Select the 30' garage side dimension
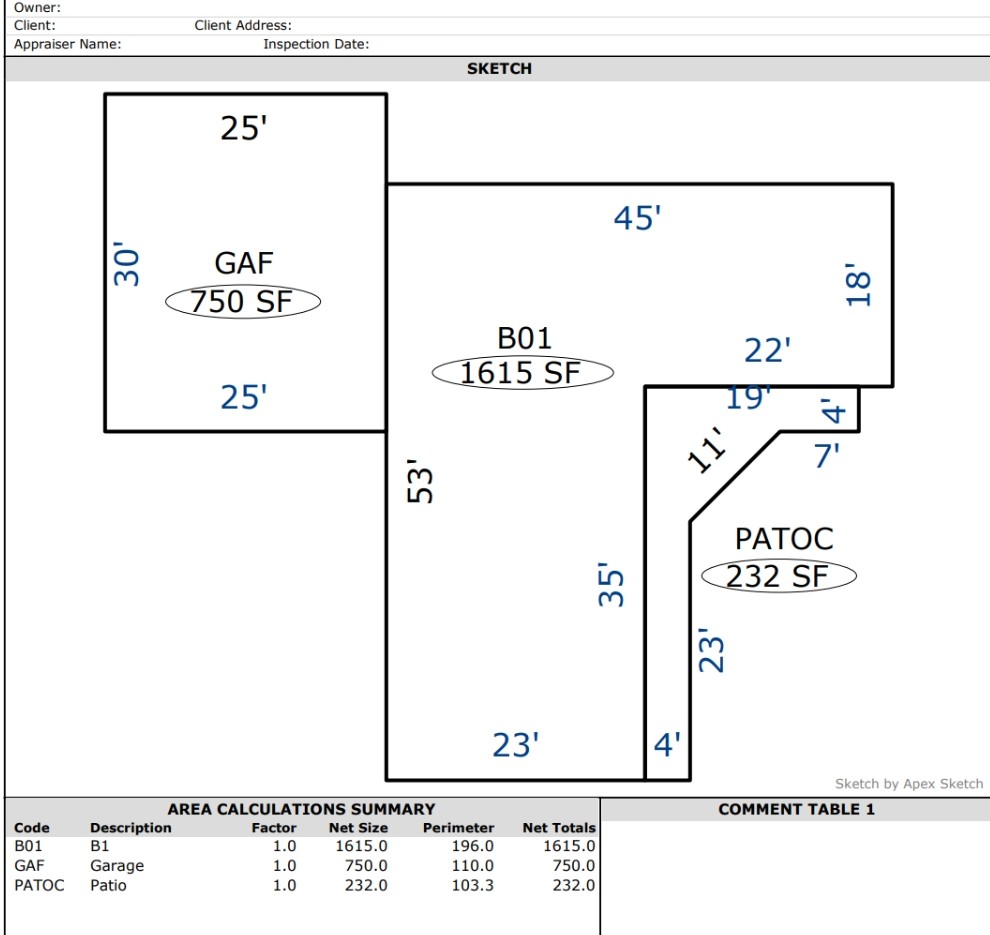 point(126,263)
